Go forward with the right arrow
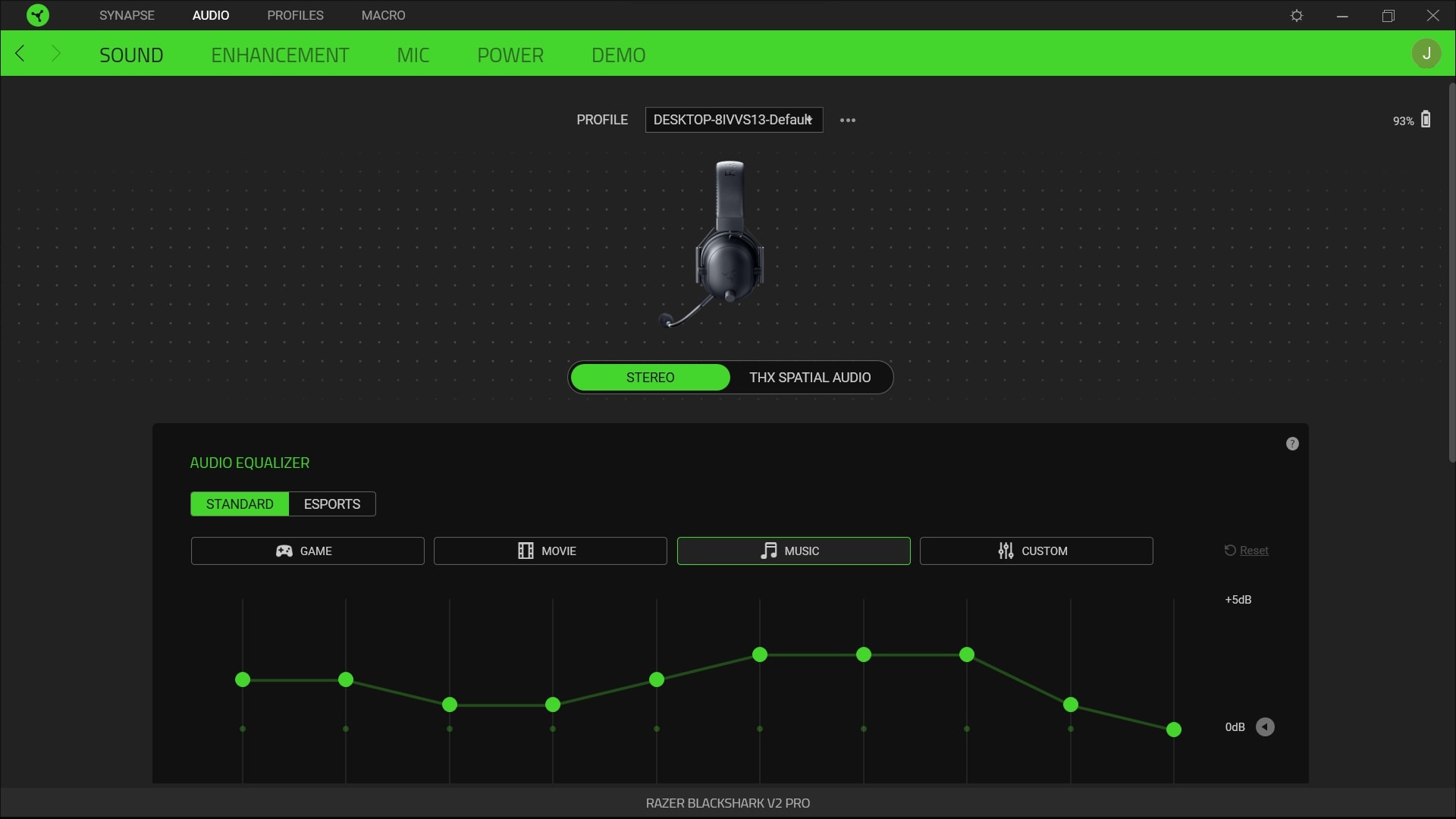Screen dimensions: 1456x819 pos(55,53)
